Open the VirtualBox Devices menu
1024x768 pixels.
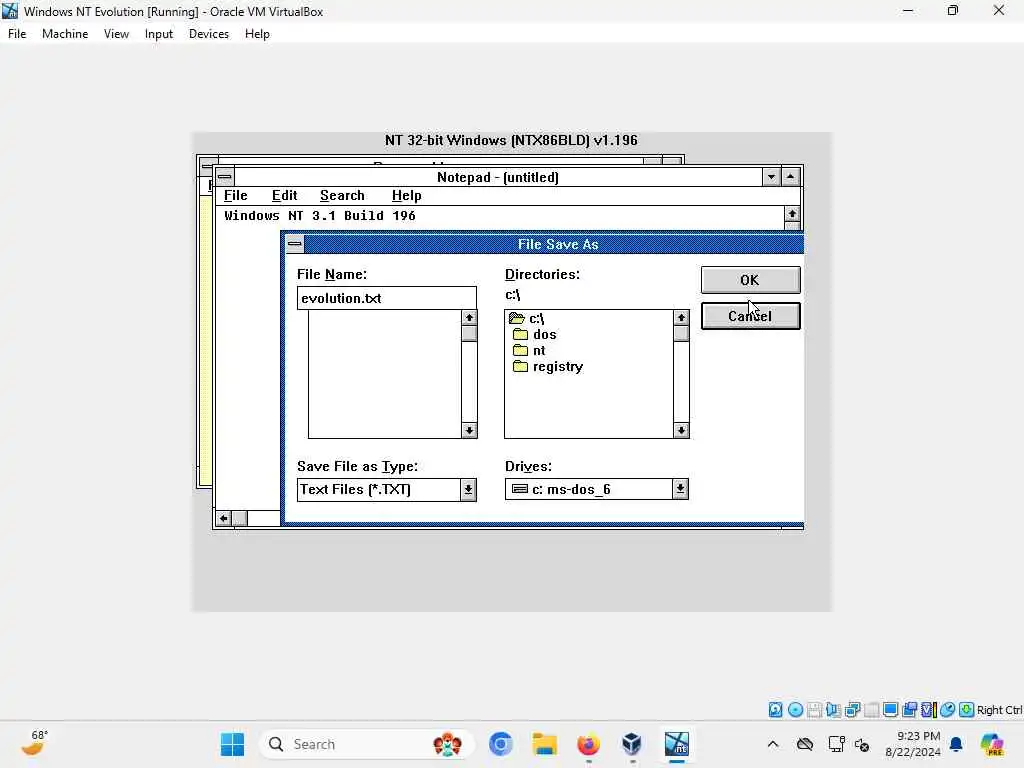tap(209, 34)
